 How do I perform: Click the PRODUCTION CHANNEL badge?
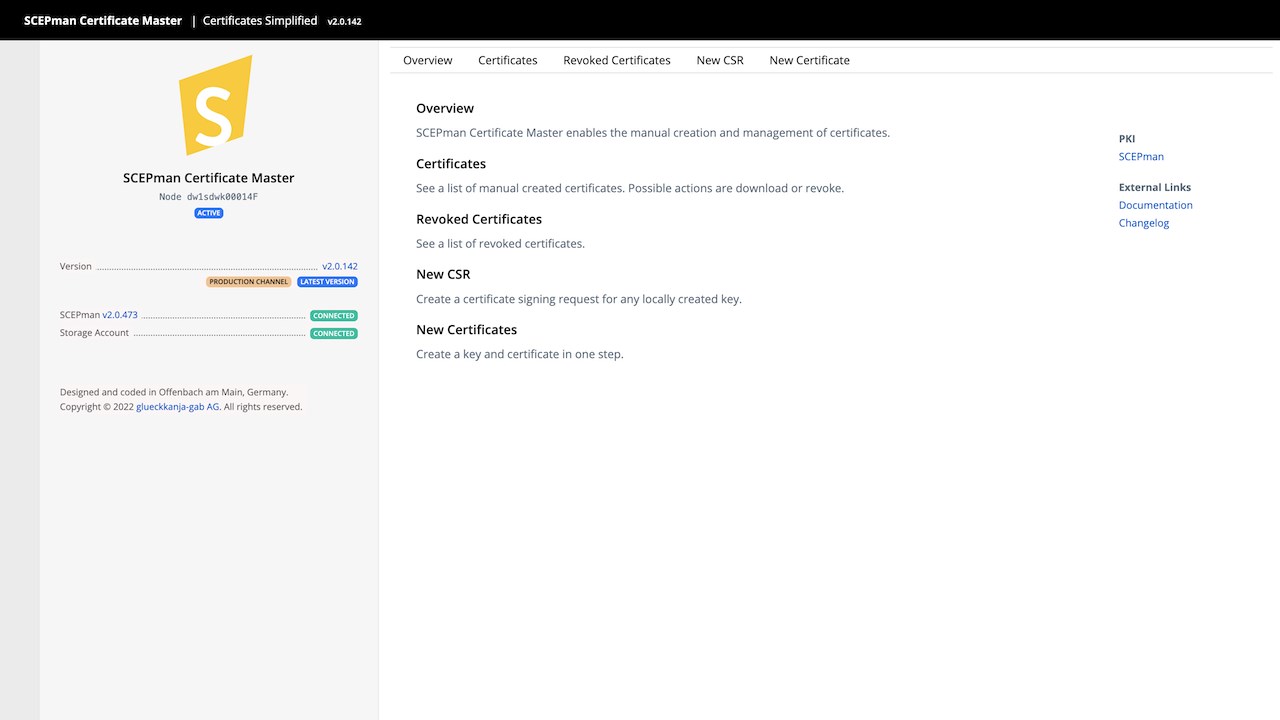point(249,282)
